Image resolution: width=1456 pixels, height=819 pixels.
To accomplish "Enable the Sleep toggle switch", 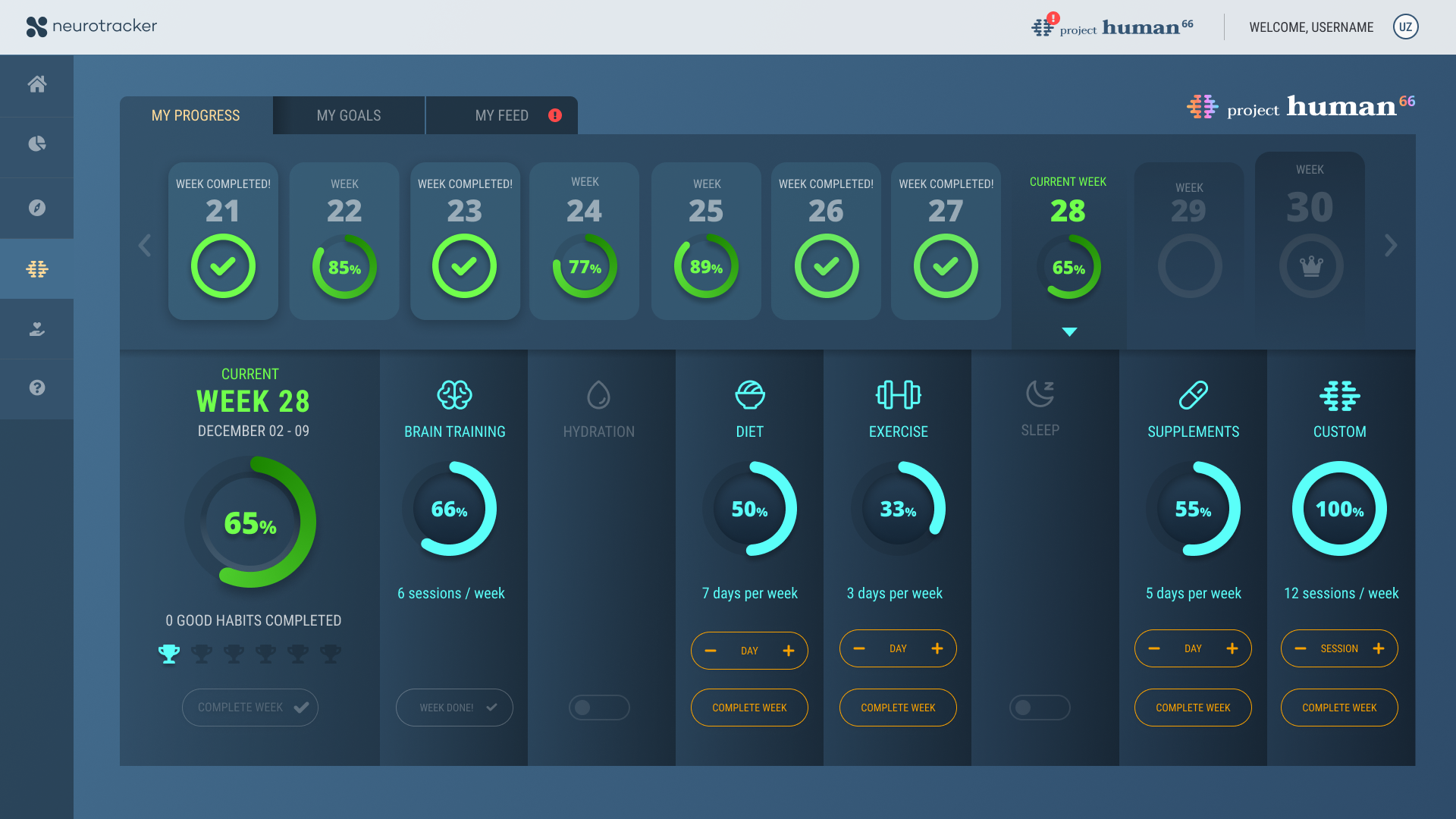I will click(x=1039, y=708).
